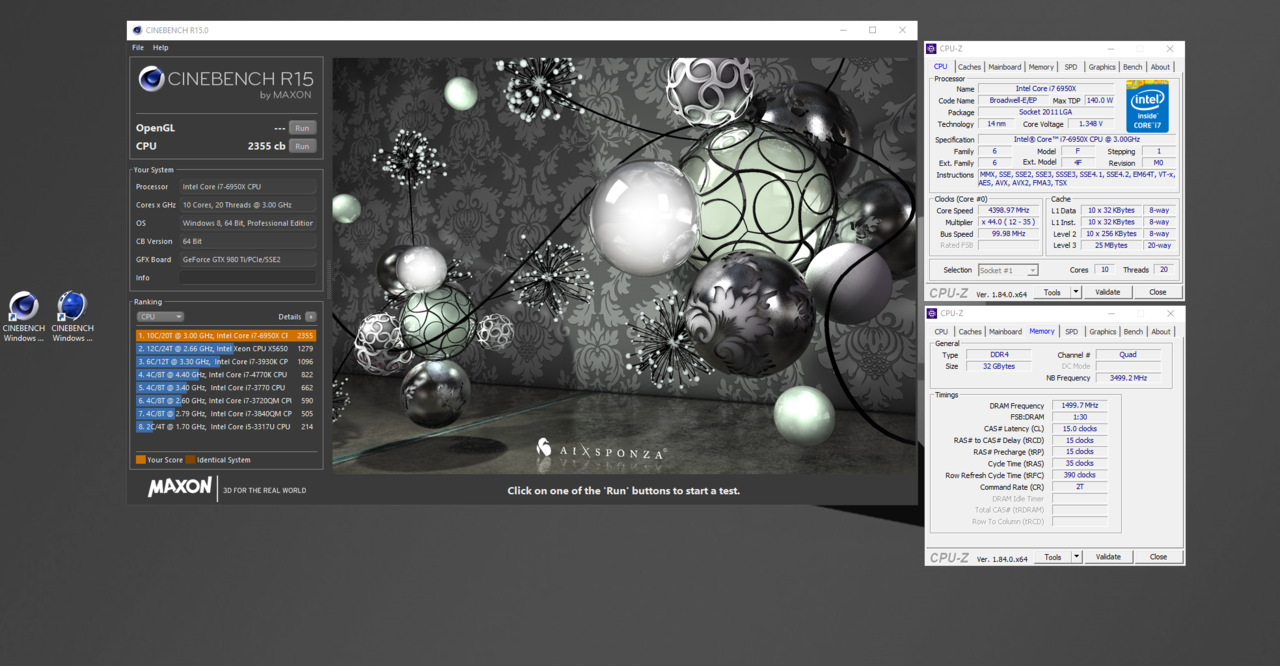Image resolution: width=1280 pixels, height=666 pixels.
Task: Click the Cinebench R15 sphere logo
Action: (151, 79)
